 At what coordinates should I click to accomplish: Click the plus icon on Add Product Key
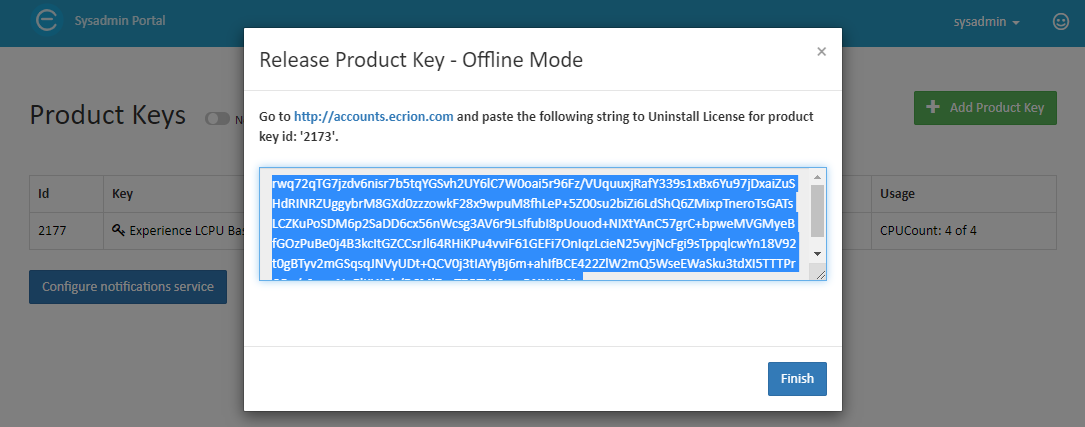[933, 107]
